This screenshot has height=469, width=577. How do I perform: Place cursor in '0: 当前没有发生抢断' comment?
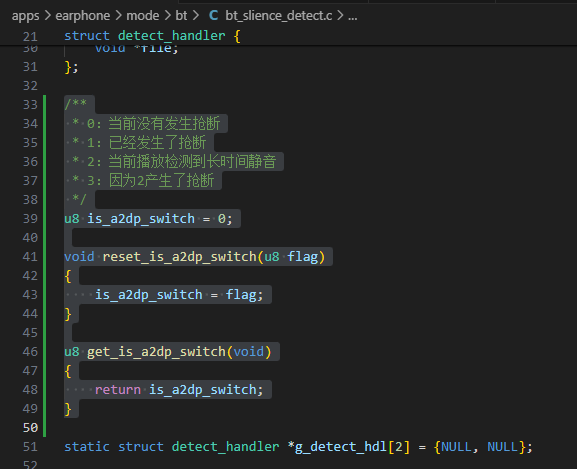click(x=153, y=124)
